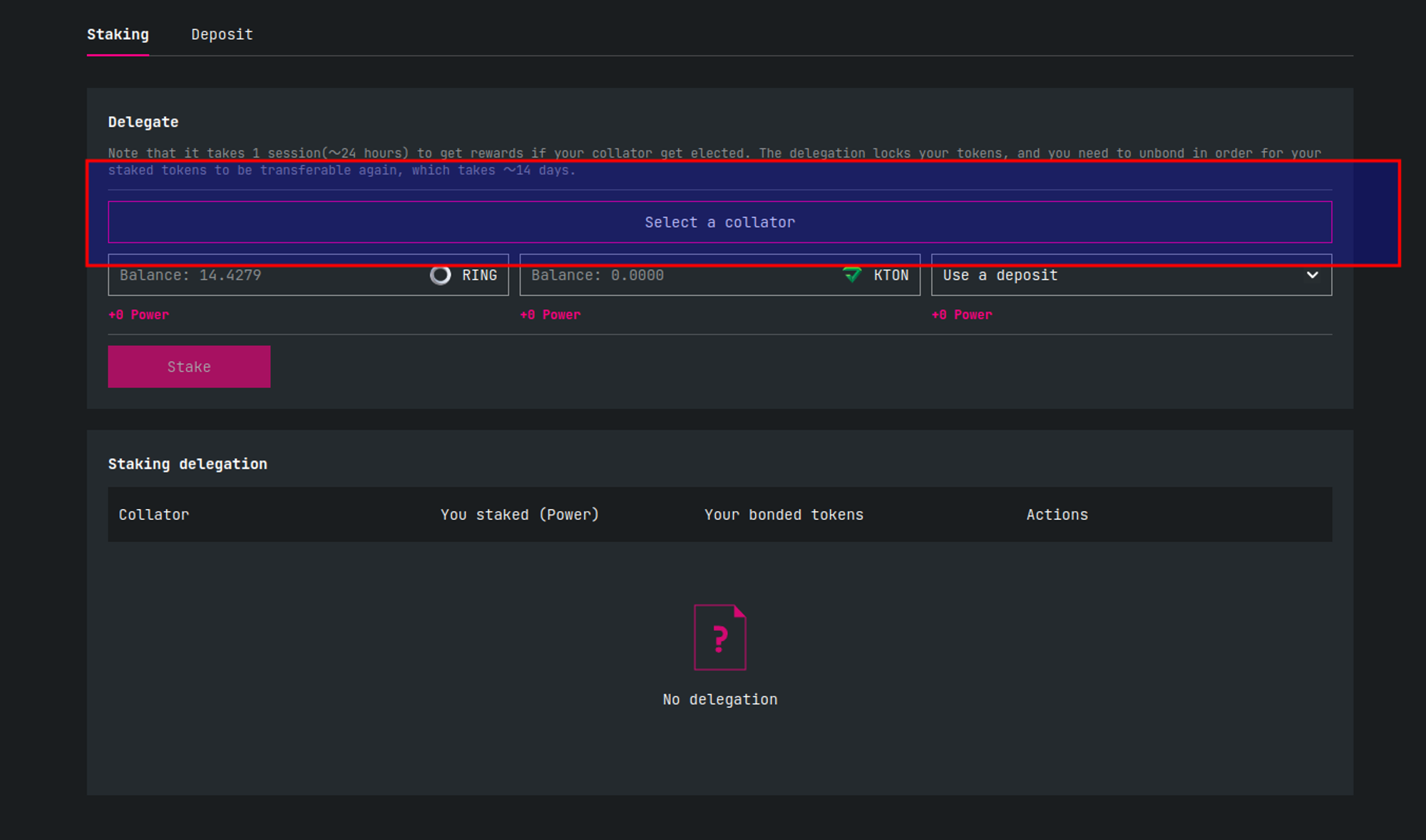Switch to the Staking tab

tap(118, 34)
